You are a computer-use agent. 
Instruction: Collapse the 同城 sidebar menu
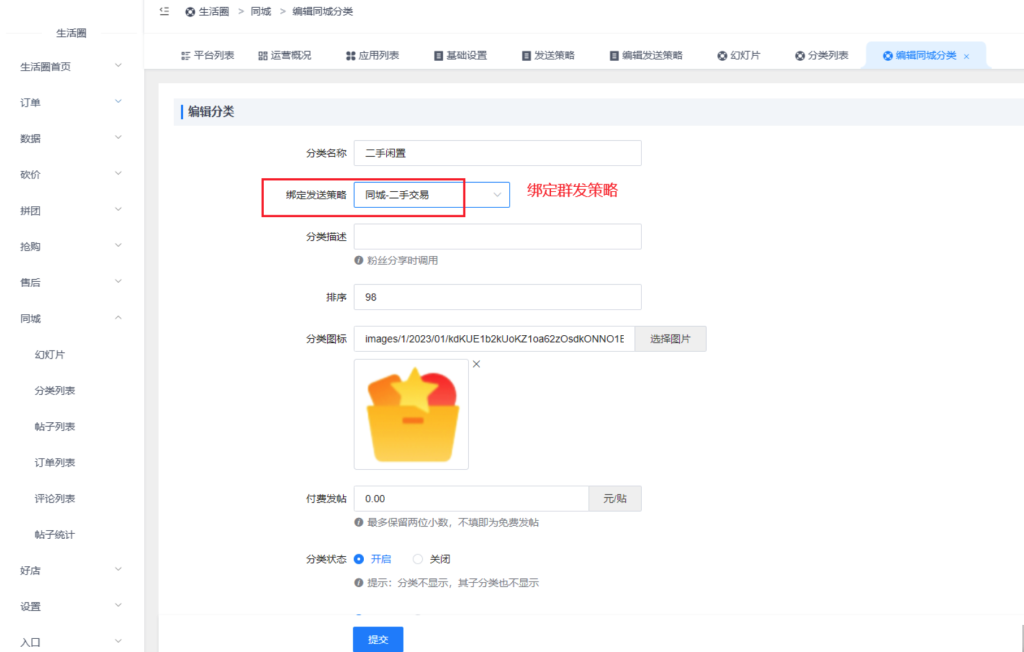point(118,318)
